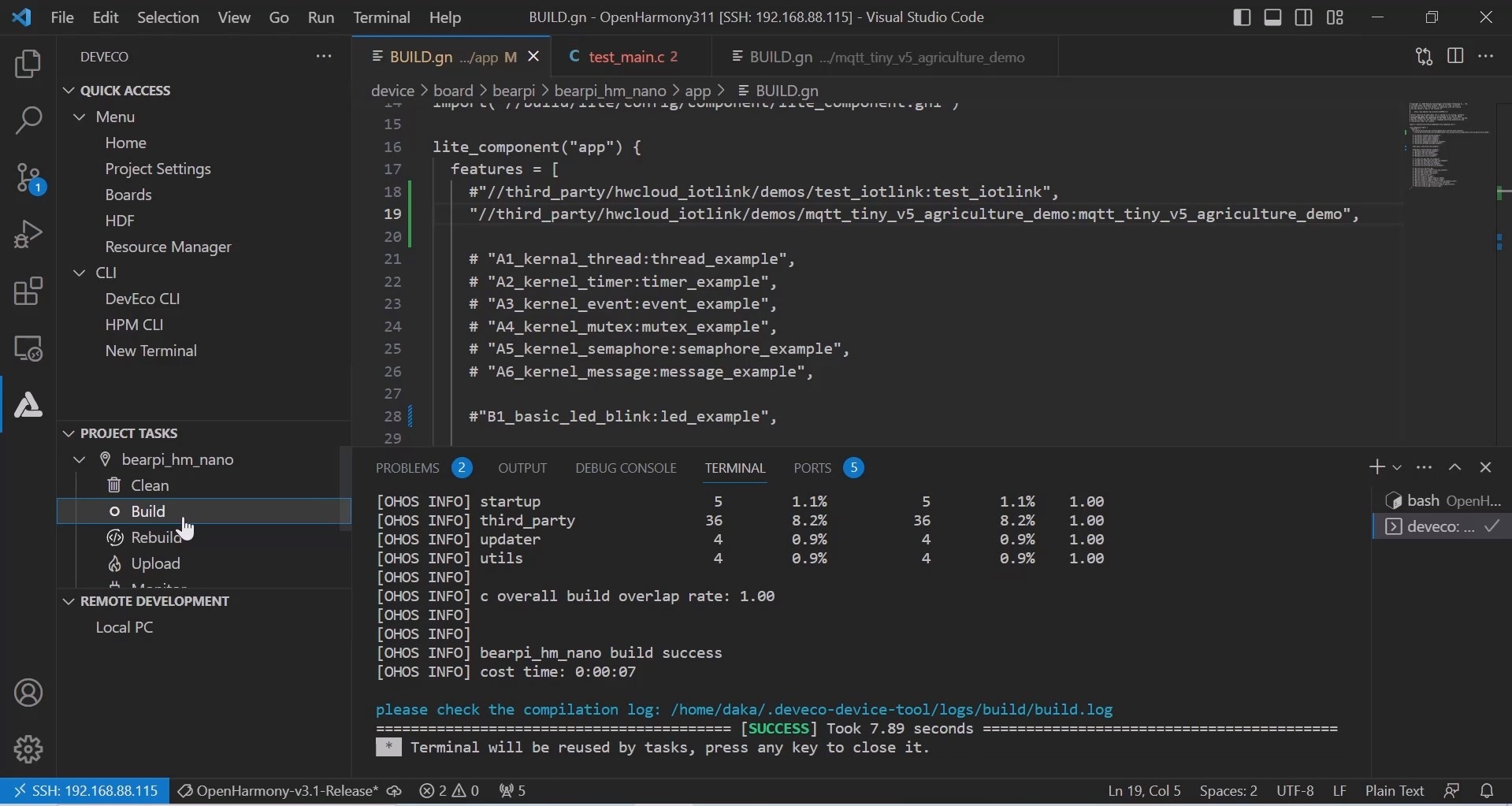
Task: Open the Terminal menu in menu bar
Action: point(381,17)
